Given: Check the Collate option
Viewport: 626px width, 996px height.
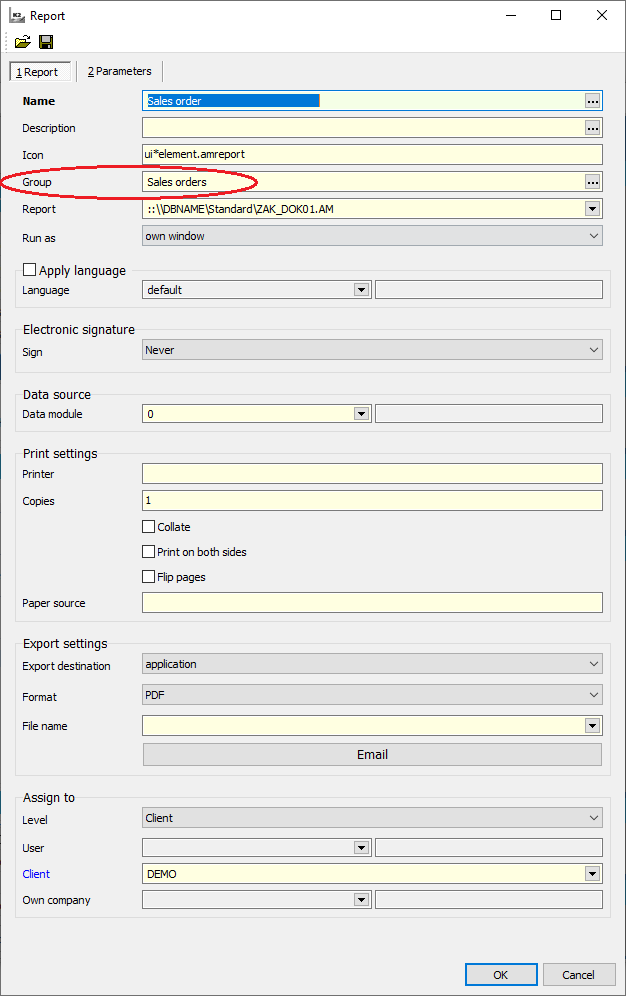Looking at the screenshot, I should (149, 527).
